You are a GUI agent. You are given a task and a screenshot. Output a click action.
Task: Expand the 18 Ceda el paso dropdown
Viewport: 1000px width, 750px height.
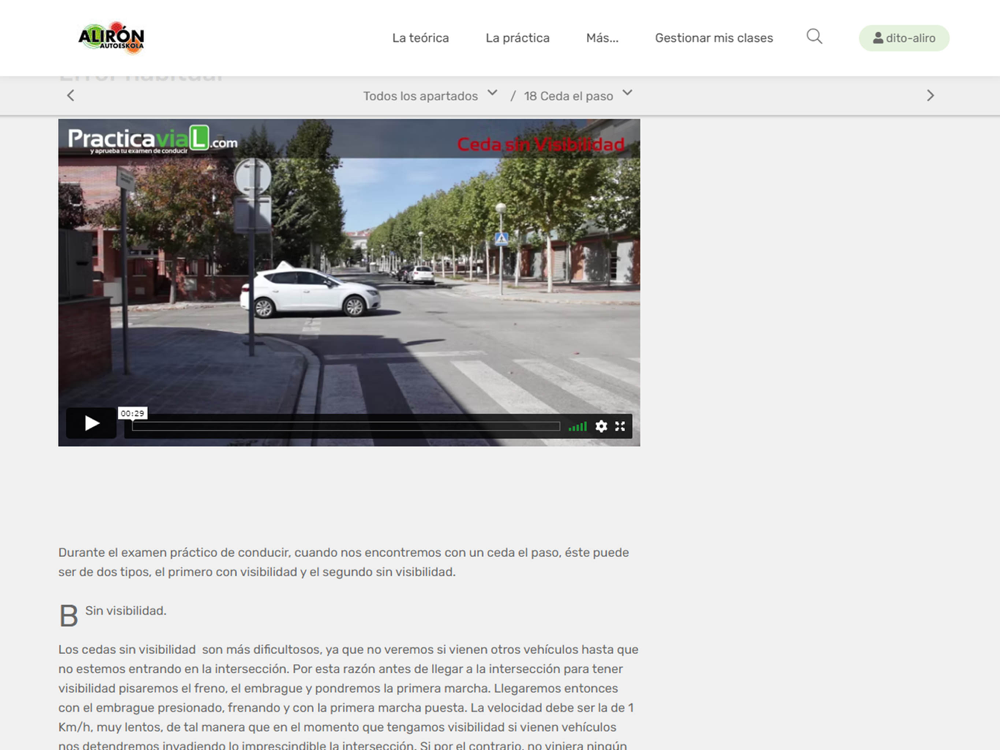(x=578, y=96)
